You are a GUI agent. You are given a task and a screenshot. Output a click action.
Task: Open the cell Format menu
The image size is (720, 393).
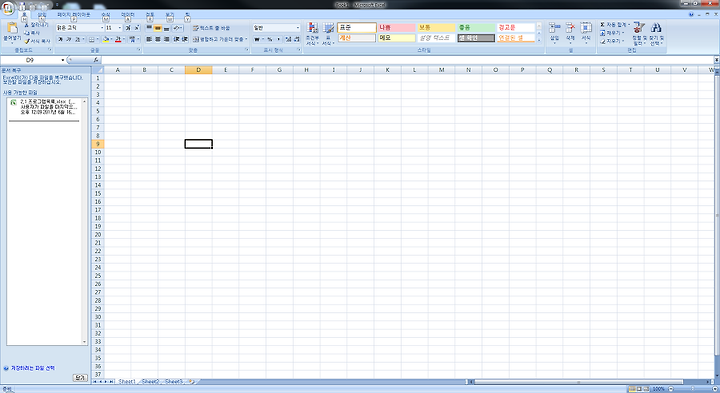(x=586, y=33)
